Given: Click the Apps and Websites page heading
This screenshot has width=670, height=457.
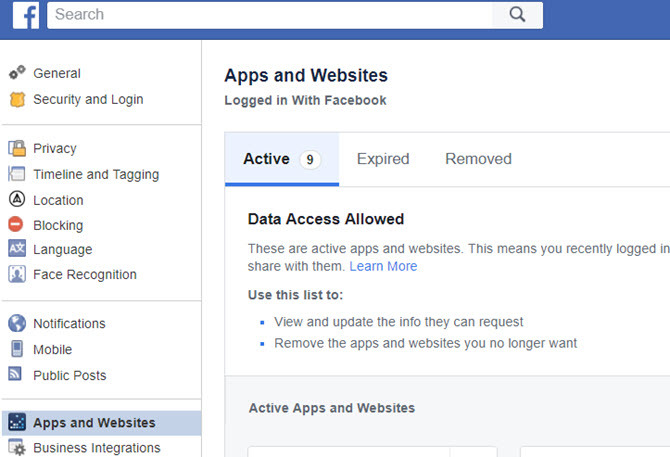Looking at the screenshot, I should (x=306, y=75).
